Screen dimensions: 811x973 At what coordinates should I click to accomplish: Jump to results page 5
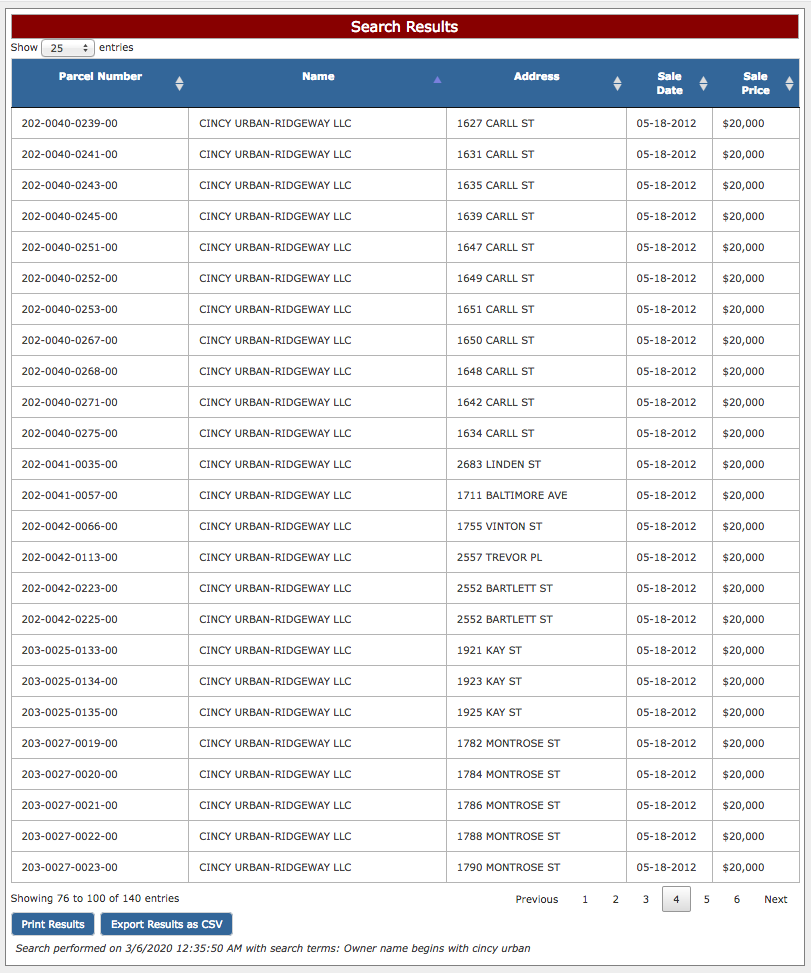(707, 899)
